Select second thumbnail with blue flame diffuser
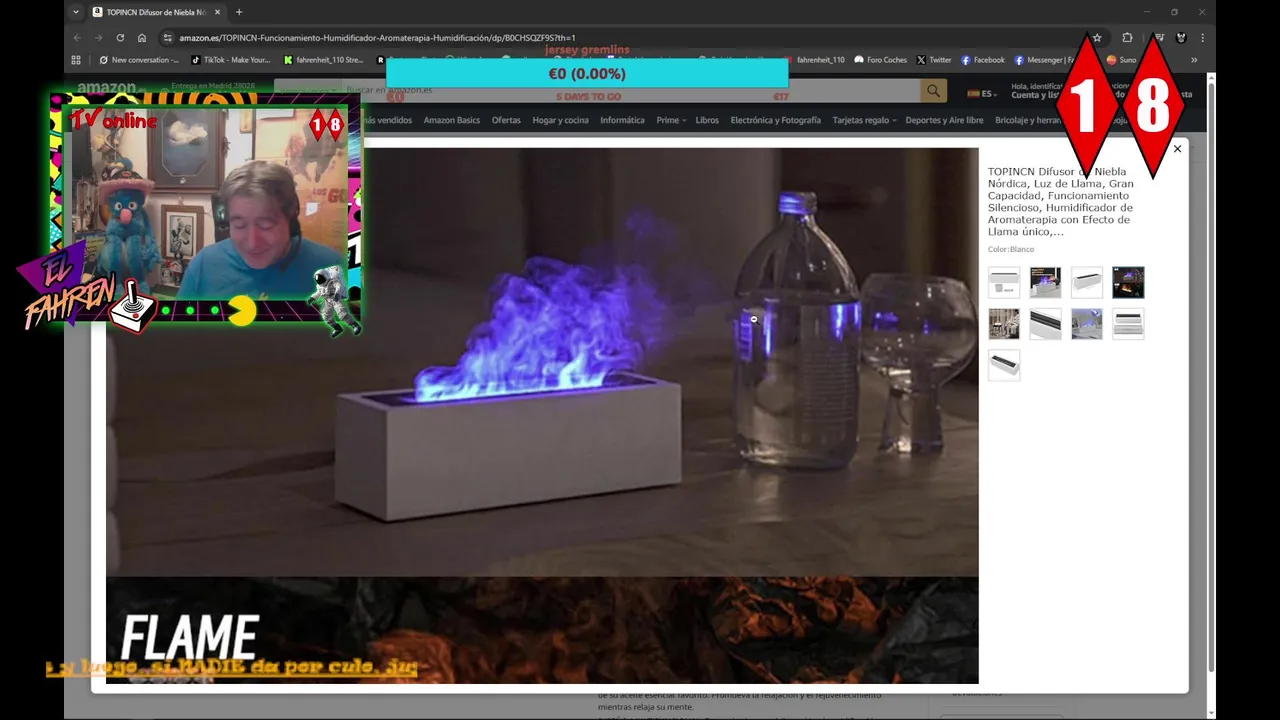 pos(1045,283)
